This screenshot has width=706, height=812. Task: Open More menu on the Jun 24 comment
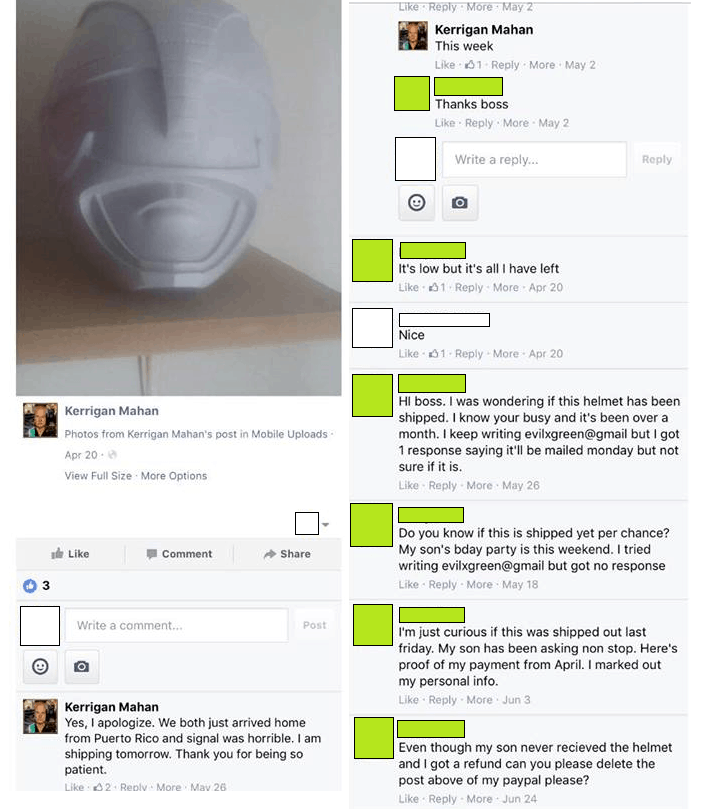(479, 799)
